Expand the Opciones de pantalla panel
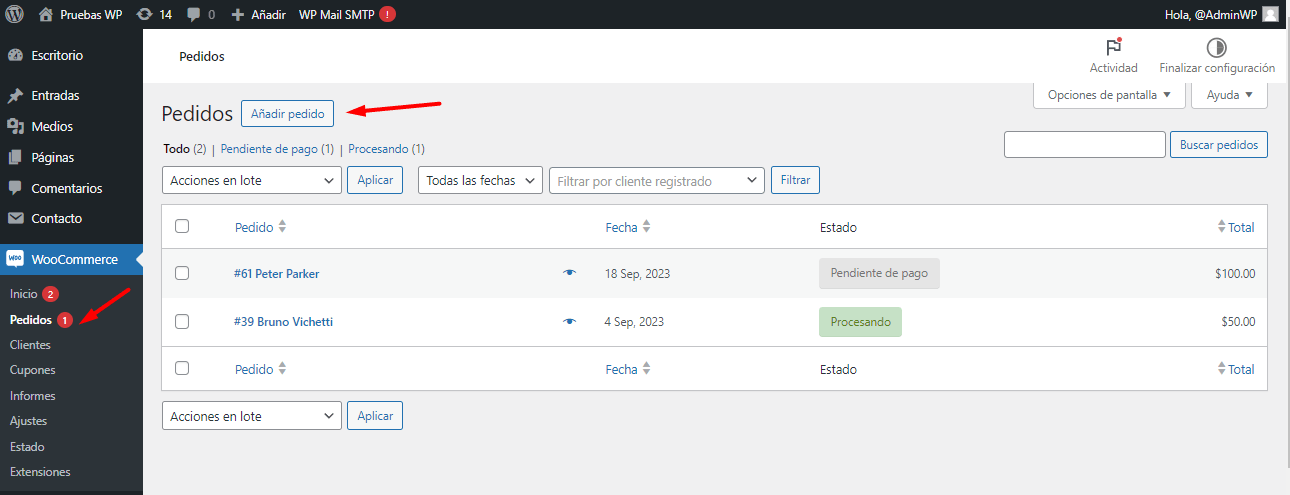The image size is (1290, 495). click(1109, 95)
